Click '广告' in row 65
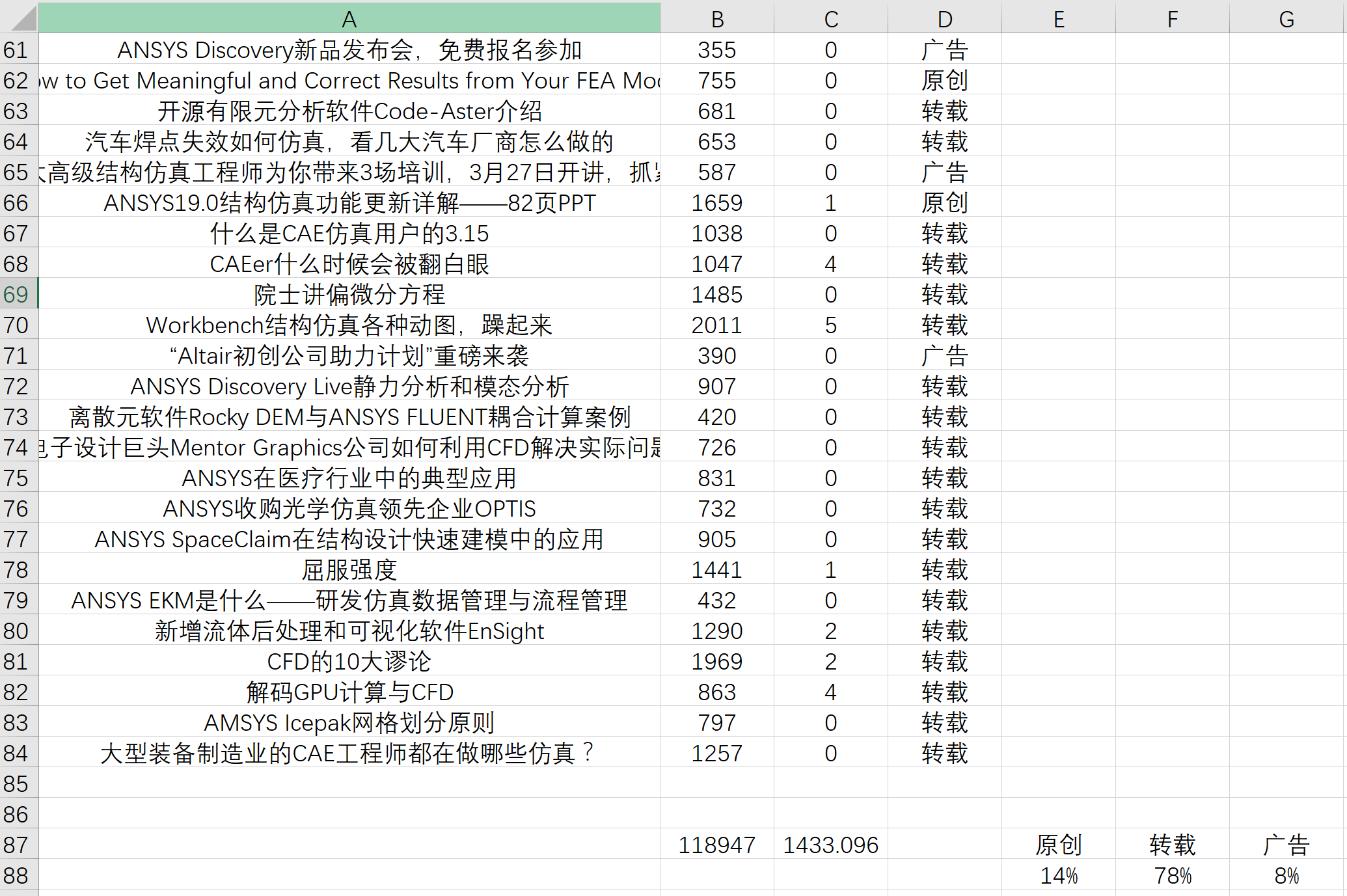1347x896 pixels. pos(945,172)
